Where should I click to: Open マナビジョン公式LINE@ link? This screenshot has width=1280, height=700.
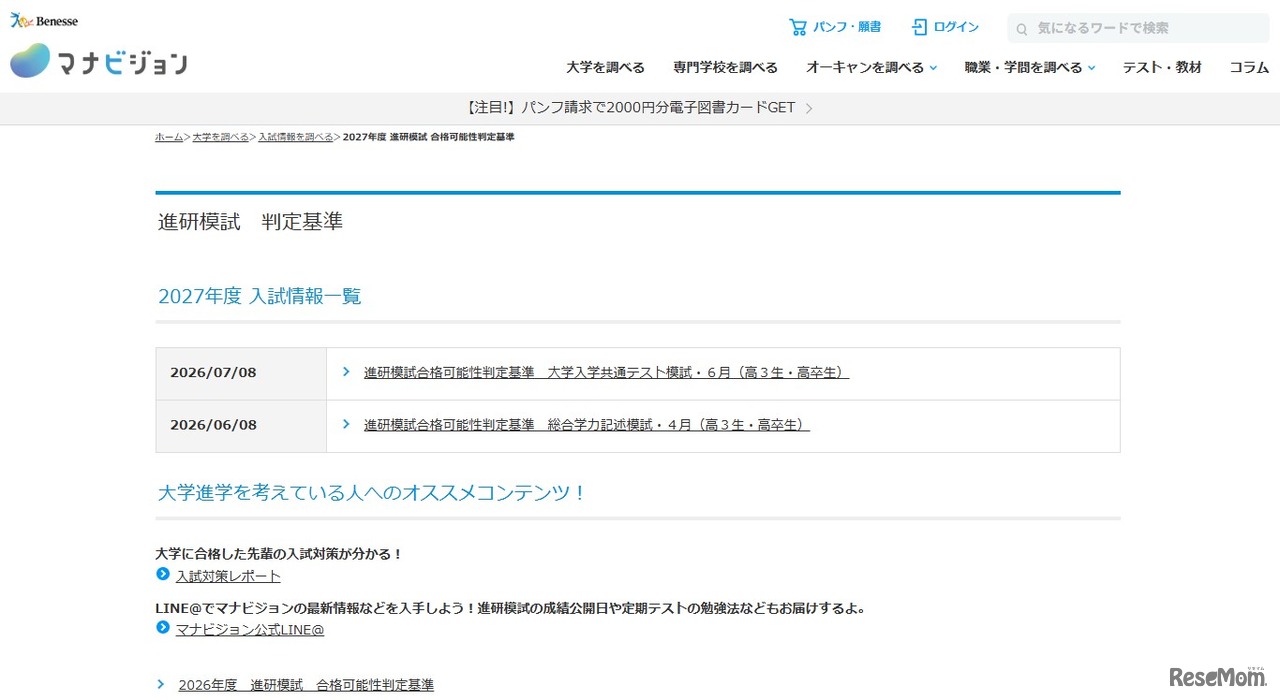[x=250, y=629]
